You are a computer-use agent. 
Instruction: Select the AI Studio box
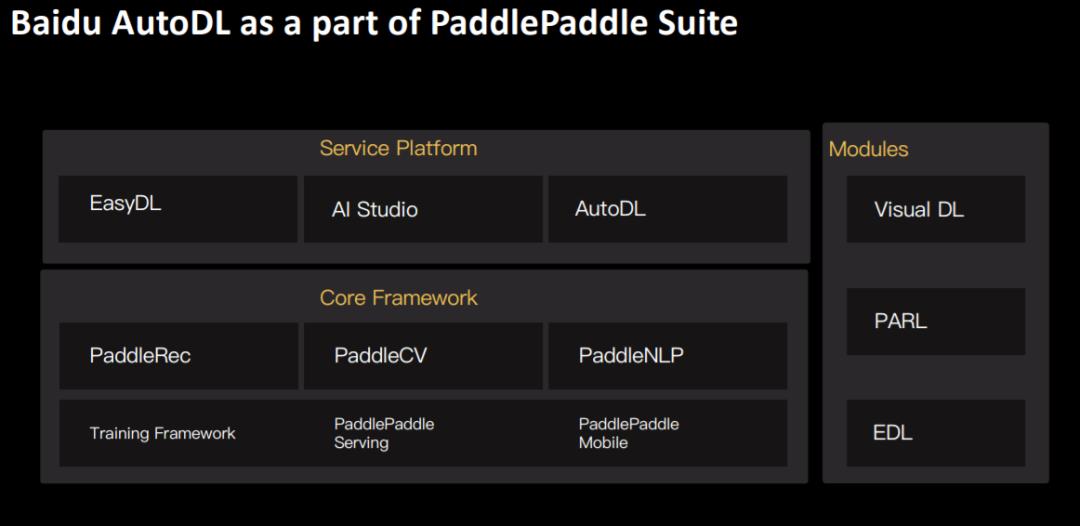click(x=423, y=209)
